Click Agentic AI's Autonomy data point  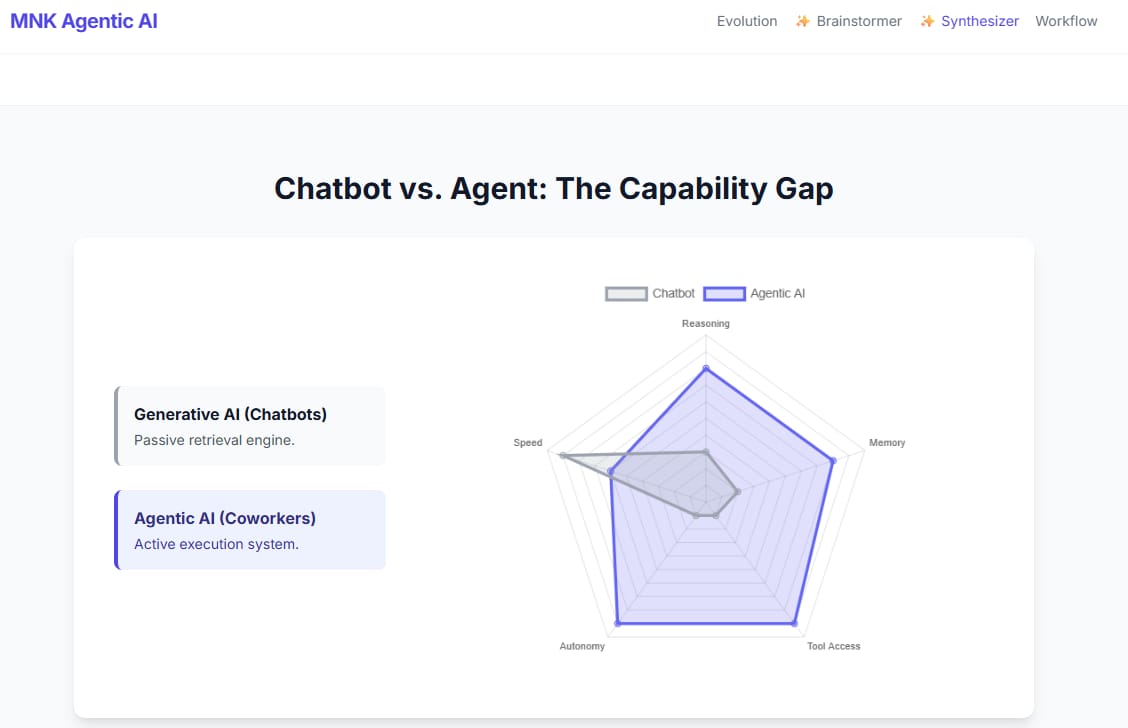[617, 623]
